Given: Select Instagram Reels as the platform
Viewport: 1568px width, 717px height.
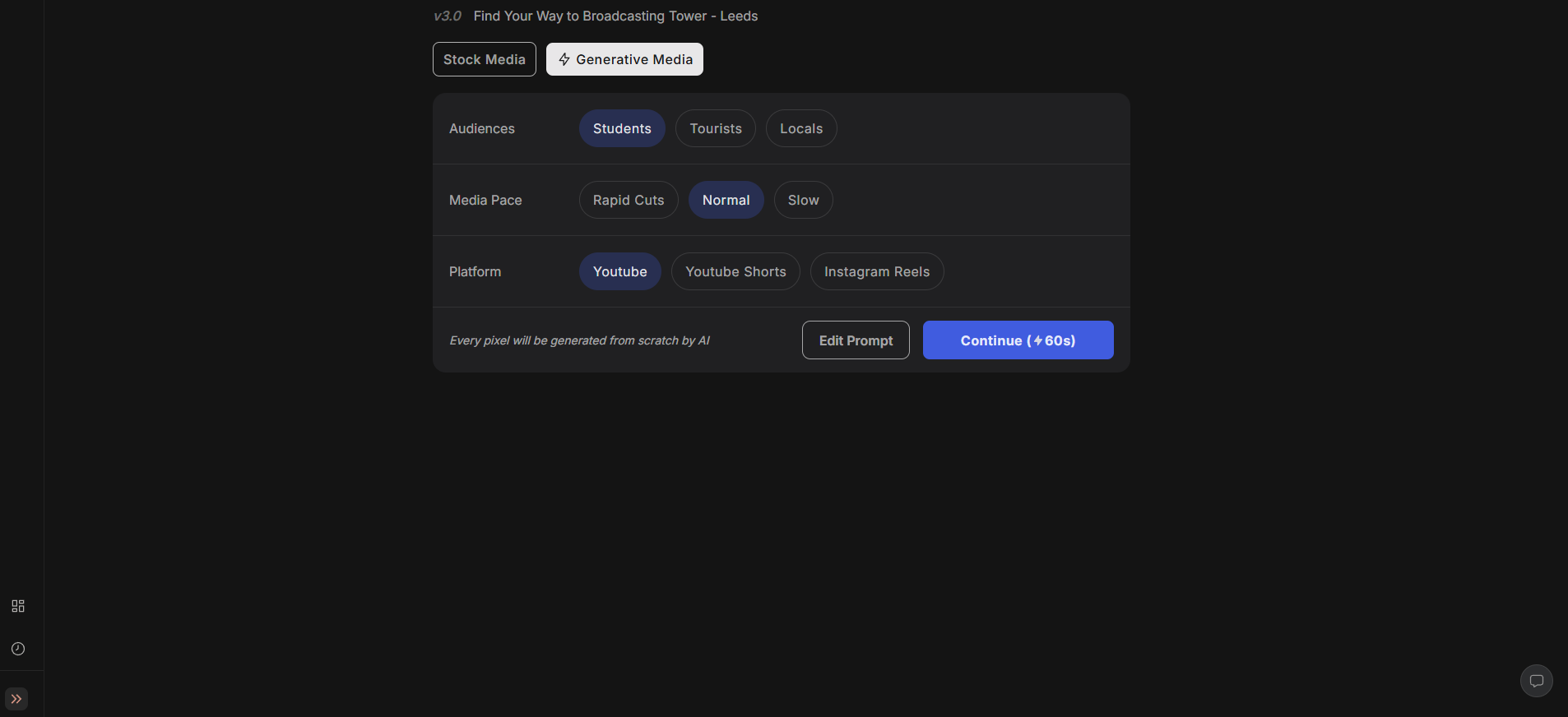Looking at the screenshot, I should [877, 271].
